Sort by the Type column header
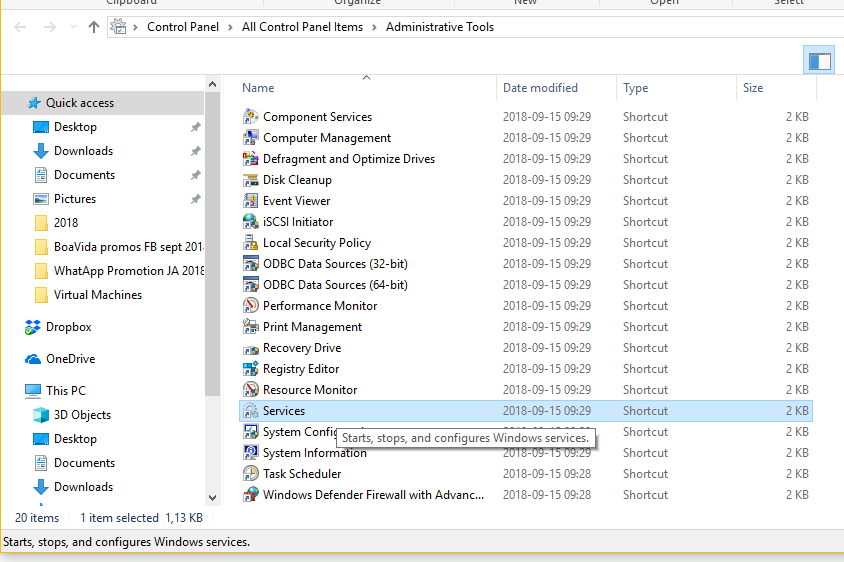 pyautogui.click(x=677, y=88)
